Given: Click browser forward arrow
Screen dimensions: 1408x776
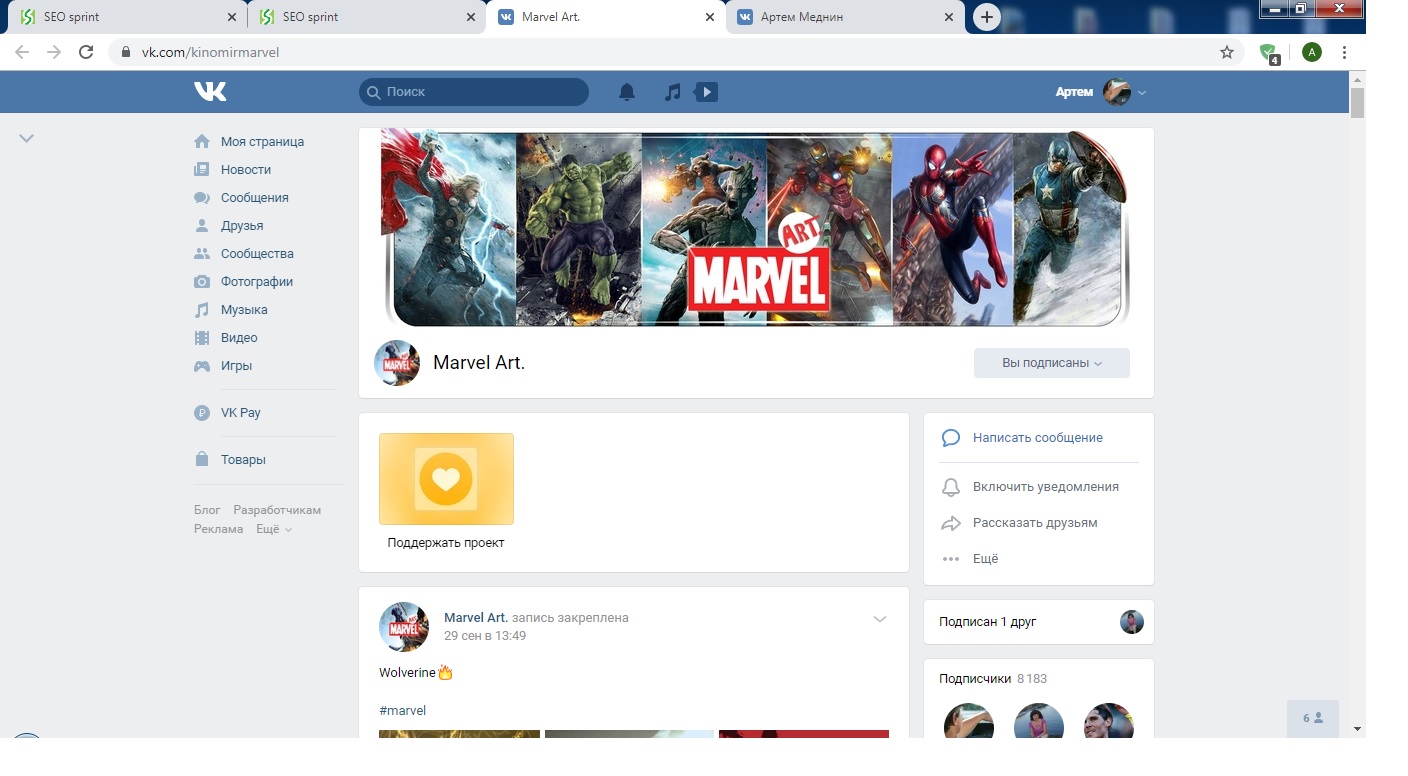Looking at the screenshot, I should coord(54,52).
